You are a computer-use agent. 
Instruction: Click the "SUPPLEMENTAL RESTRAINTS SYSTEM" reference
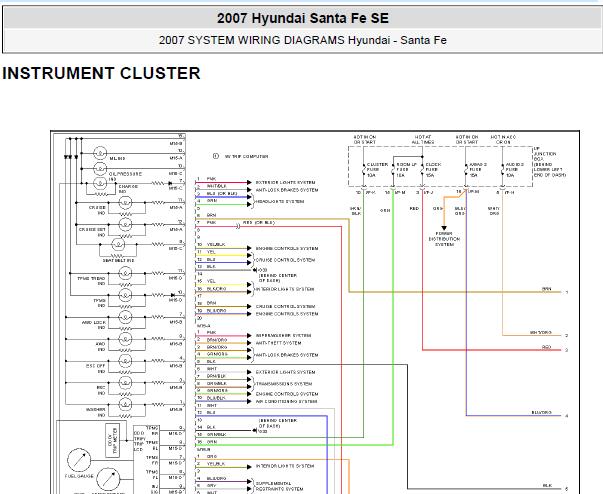(x=280, y=486)
